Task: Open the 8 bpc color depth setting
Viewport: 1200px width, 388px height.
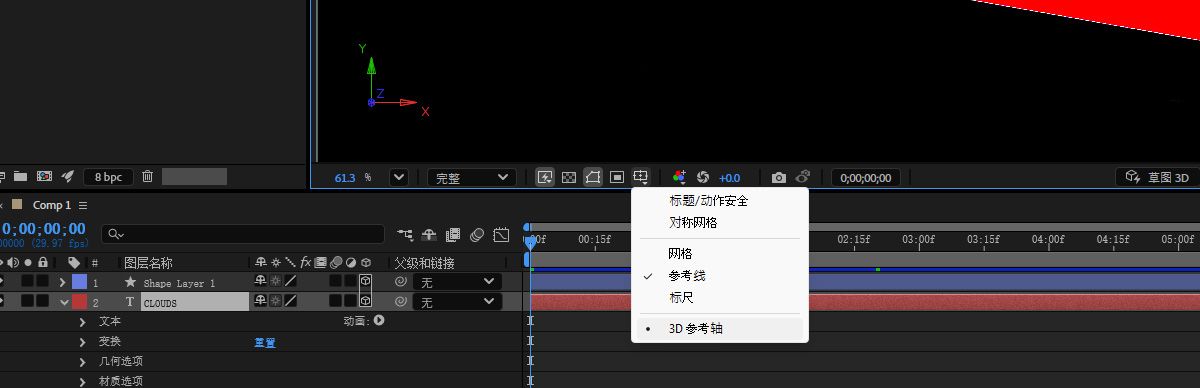Action: (108, 177)
